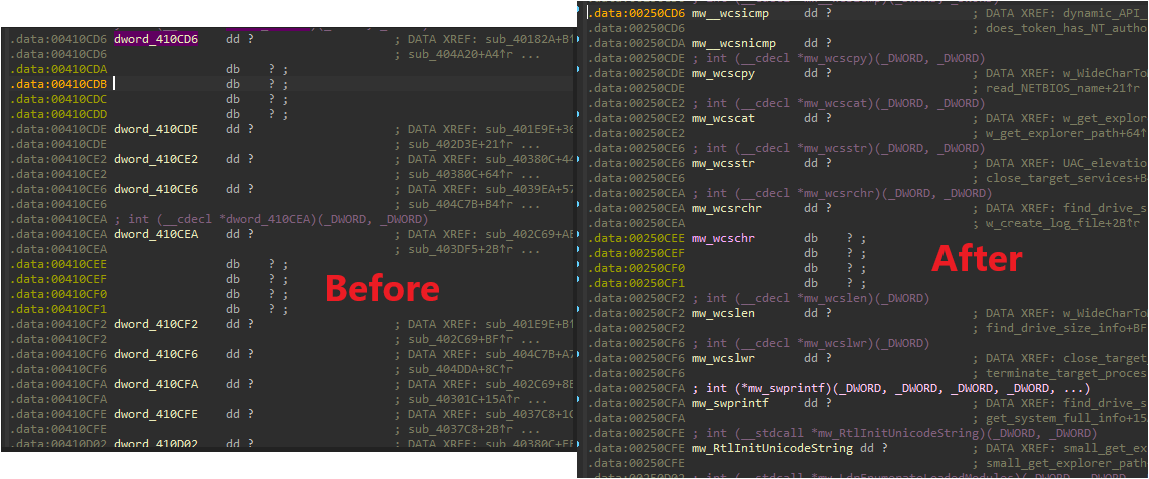Follow the get_system_full_info cross reference
The image size is (1149, 479).
tap(1067, 418)
